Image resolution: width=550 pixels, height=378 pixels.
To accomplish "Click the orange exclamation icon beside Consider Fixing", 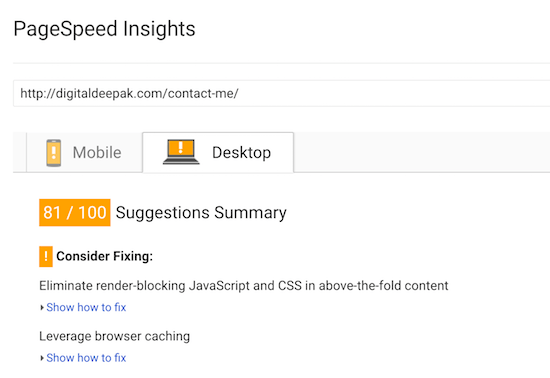I will 46,257.
